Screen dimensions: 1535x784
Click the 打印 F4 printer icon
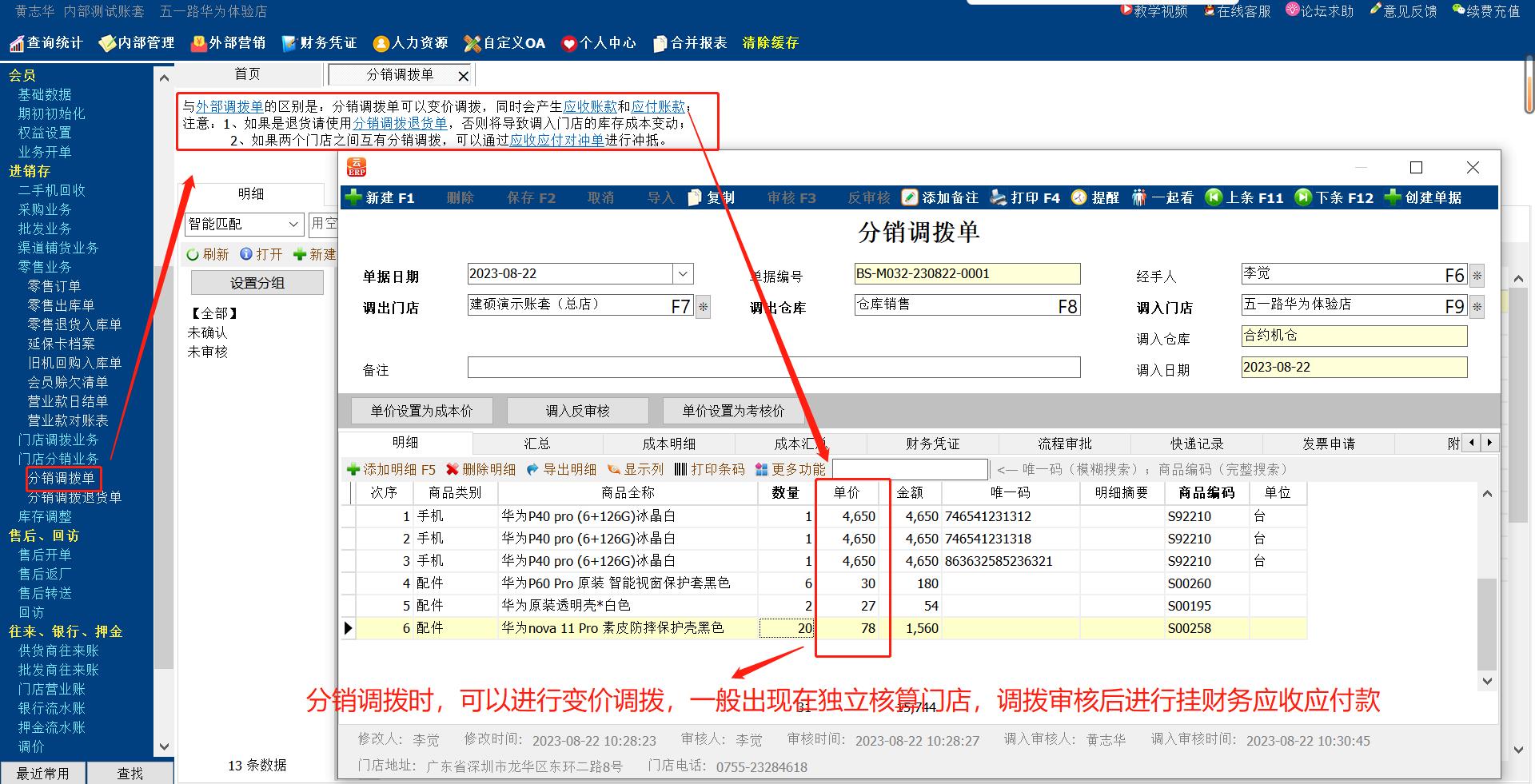pos(999,197)
